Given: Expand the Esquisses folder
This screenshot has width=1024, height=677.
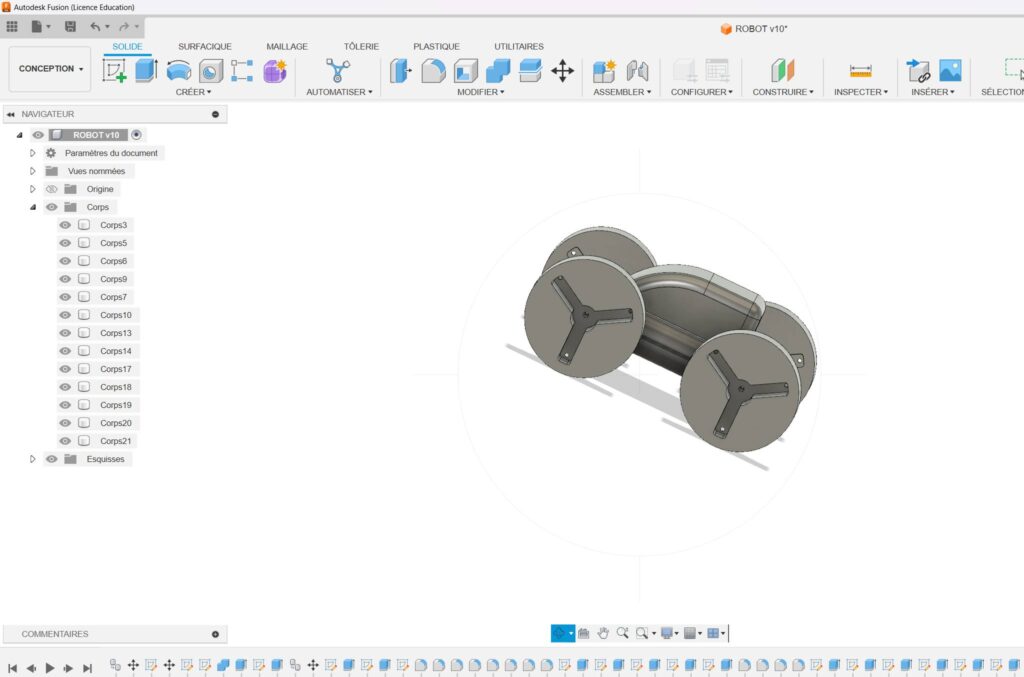Looking at the screenshot, I should [x=33, y=459].
